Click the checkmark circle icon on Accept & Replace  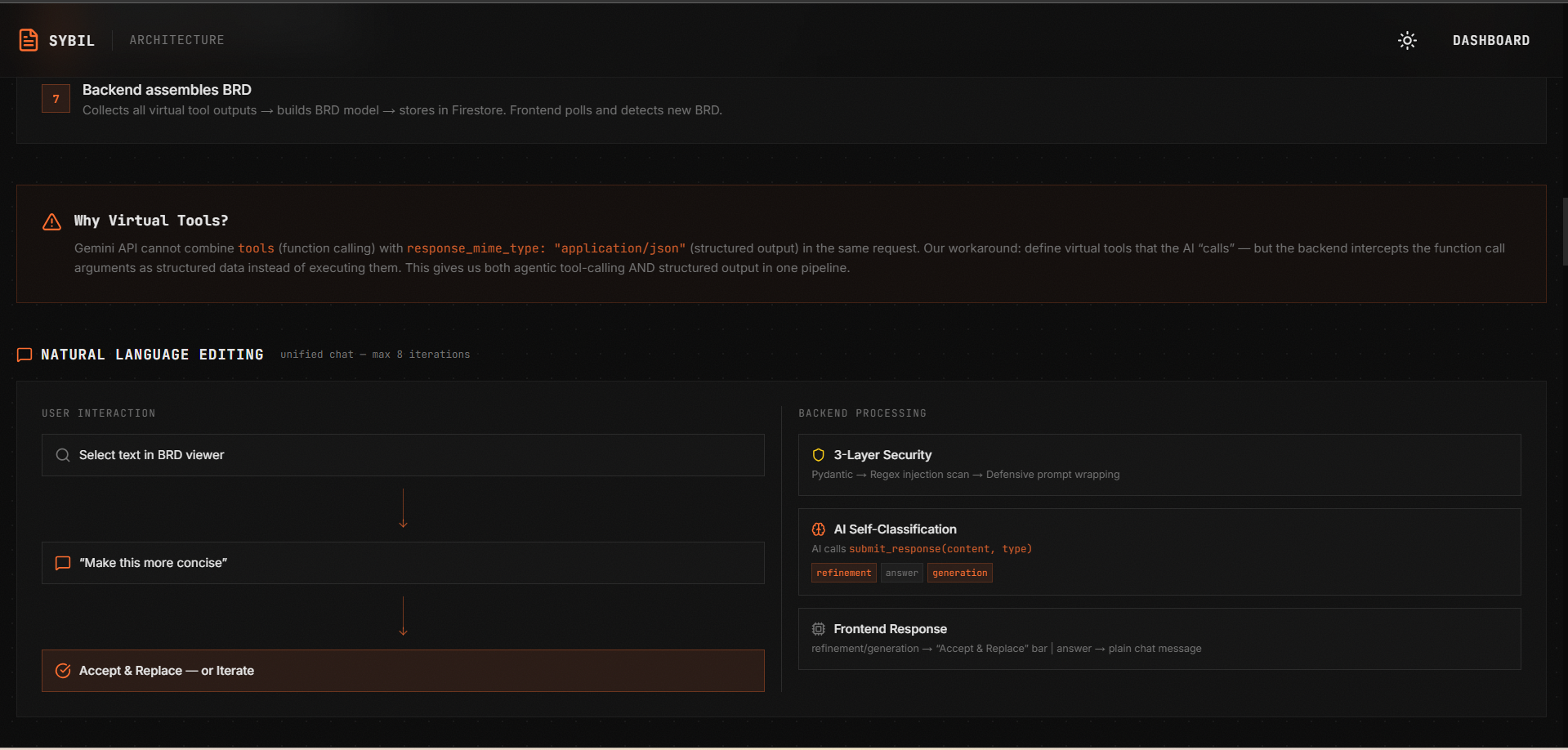pos(63,671)
